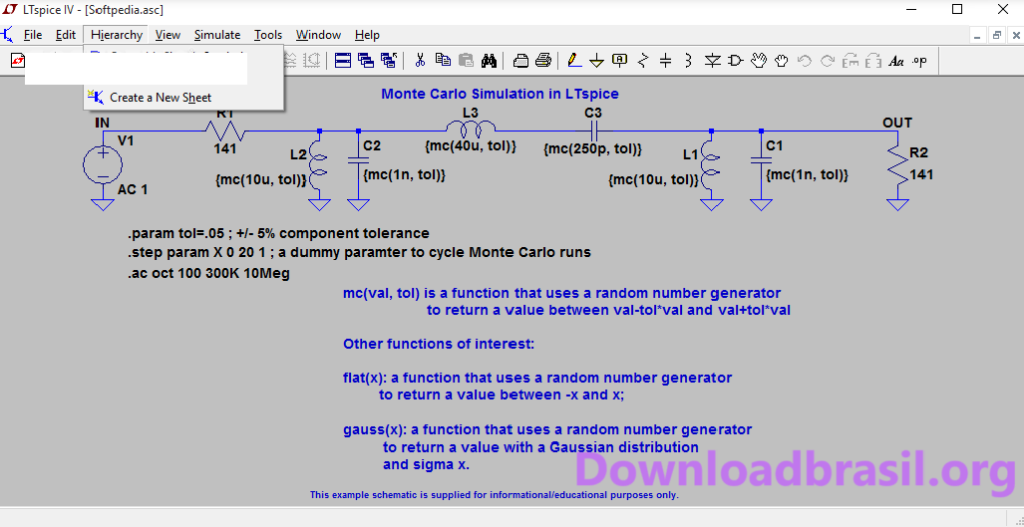Open the View menu
Screen dimensions: 1024x527
[x=168, y=35]
